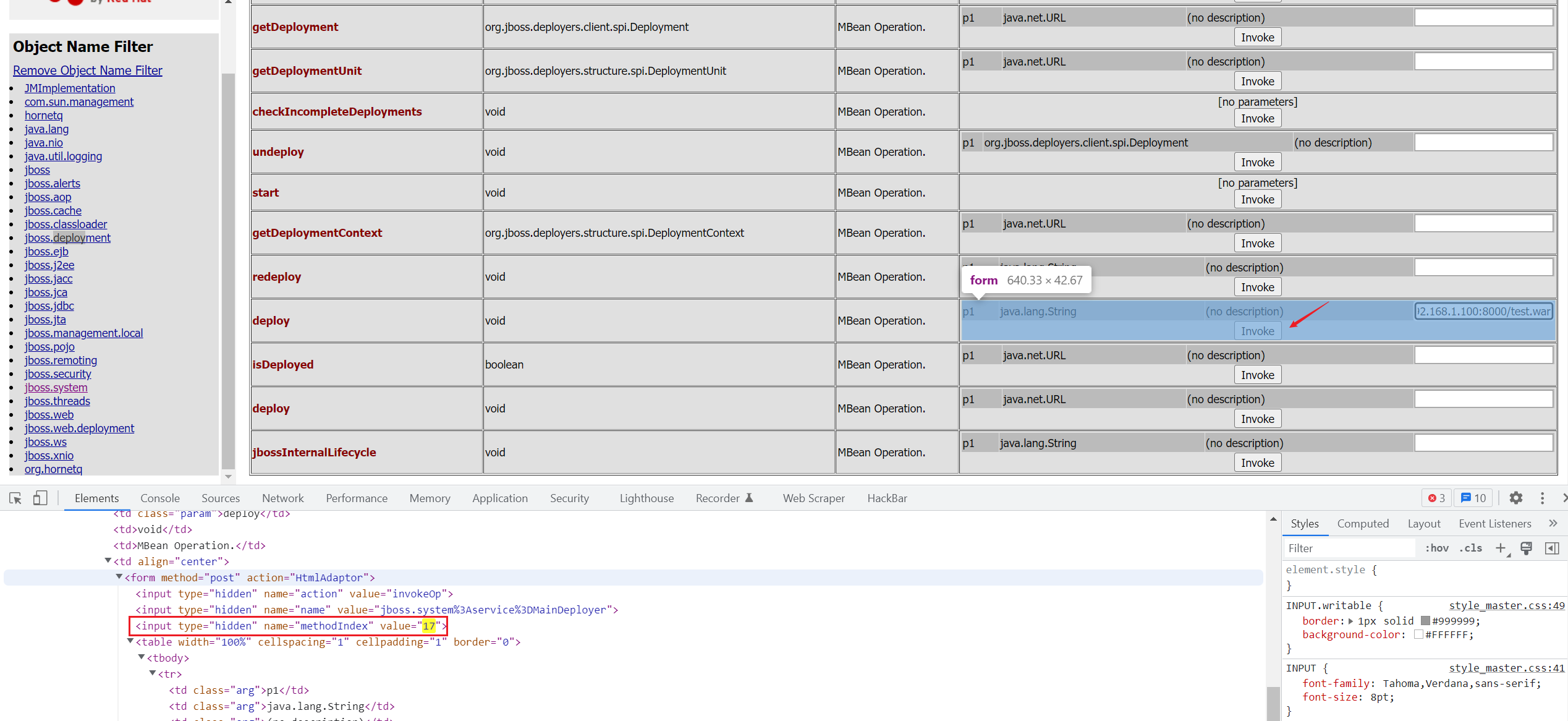The image size is (1568, 721).
Task: Show more Styles pane tabs chevron
Action: pos(1553,523)
